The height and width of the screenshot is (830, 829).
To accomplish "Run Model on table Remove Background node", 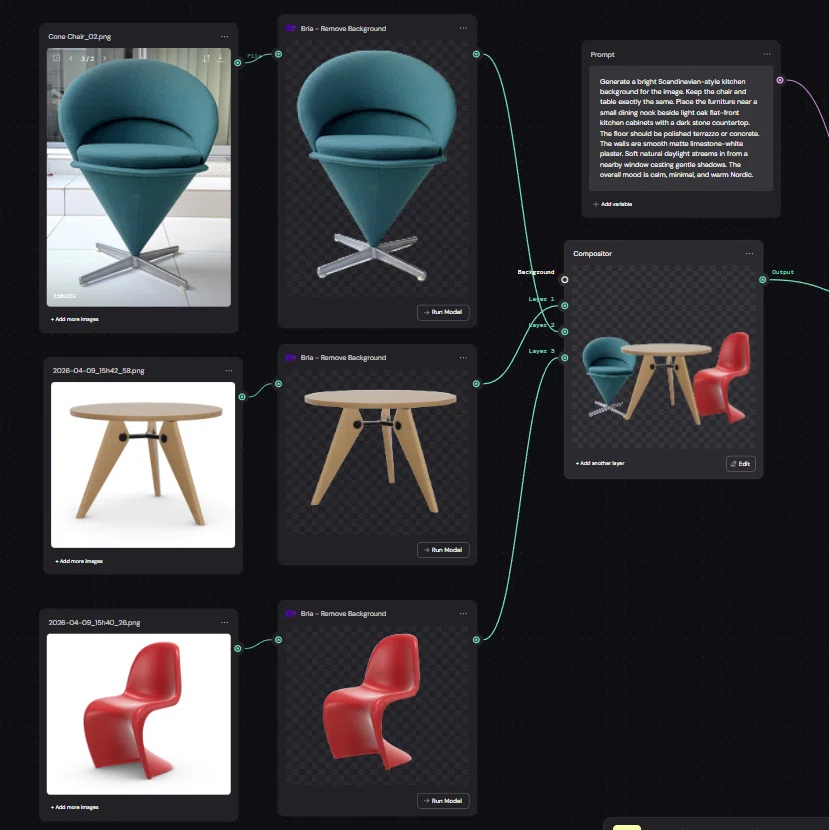I will (443, 550).
